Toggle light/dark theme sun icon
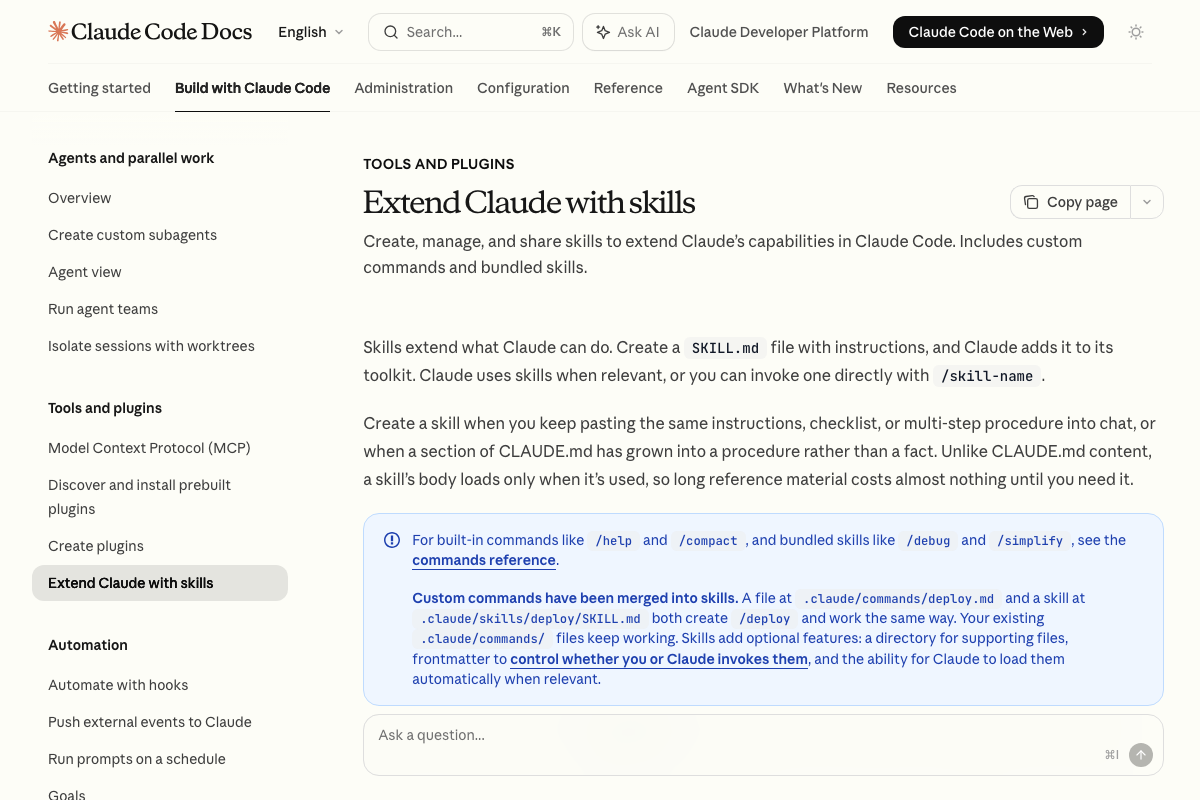Image resolution: width=1200 pixels, height=800 pixels. (x=1136, y=32)
